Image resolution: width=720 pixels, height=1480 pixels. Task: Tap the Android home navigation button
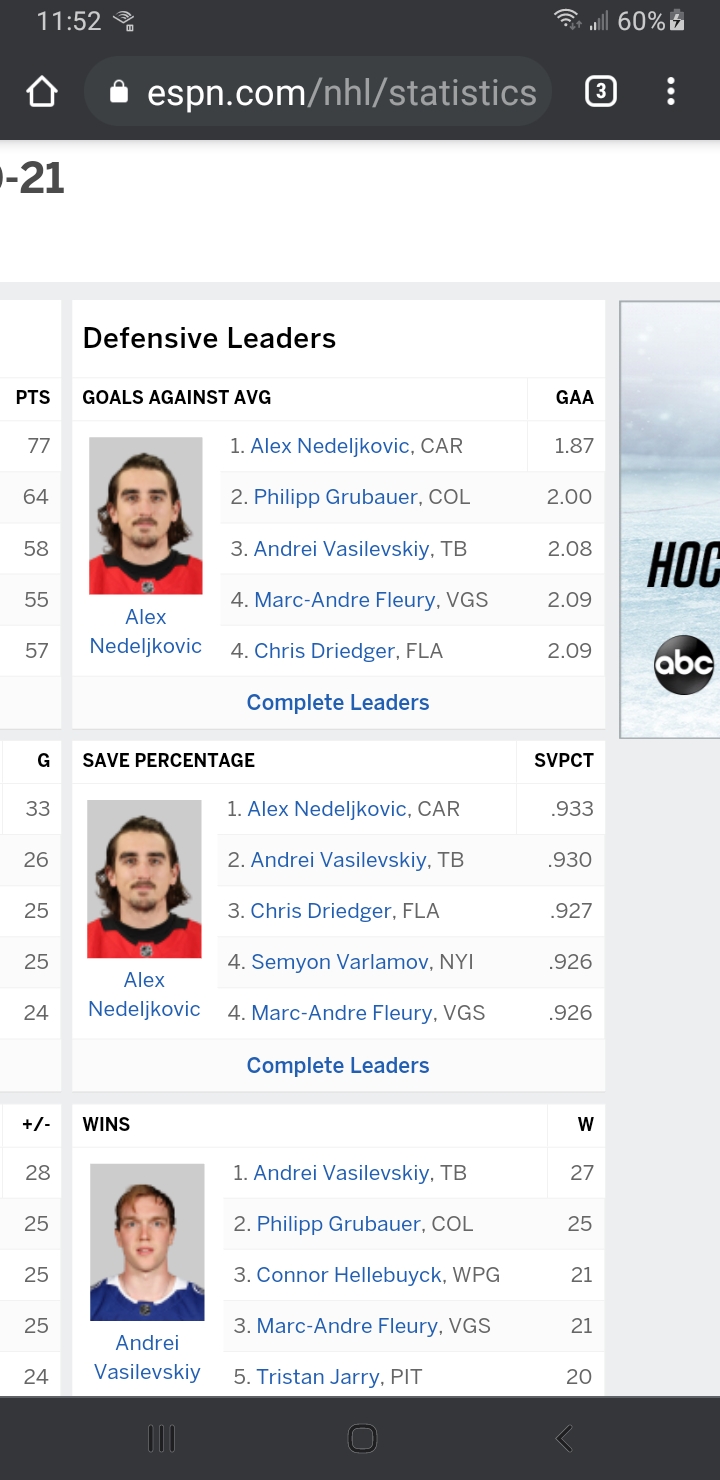pos(361,1438)
